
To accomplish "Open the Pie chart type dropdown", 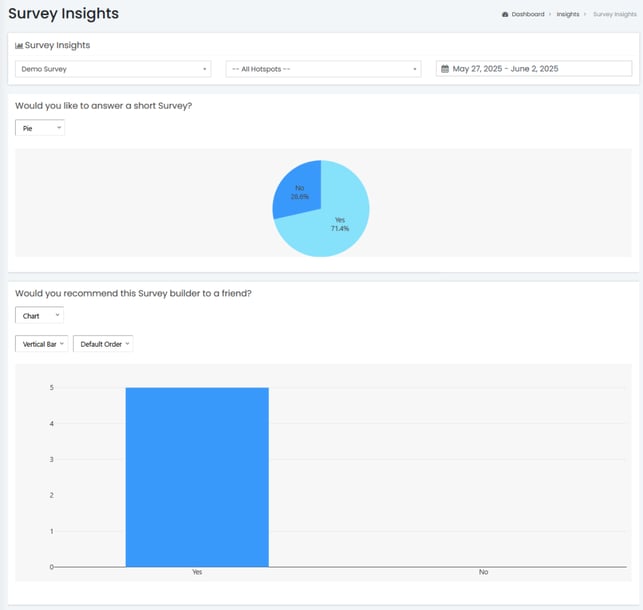I will click(40, 128).
